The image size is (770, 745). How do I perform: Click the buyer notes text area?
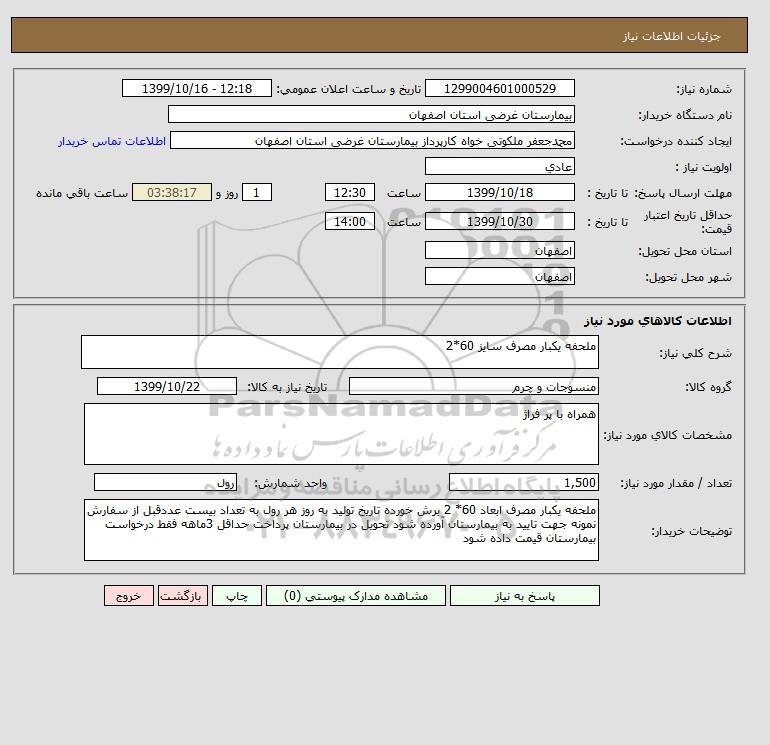[341, 530]
